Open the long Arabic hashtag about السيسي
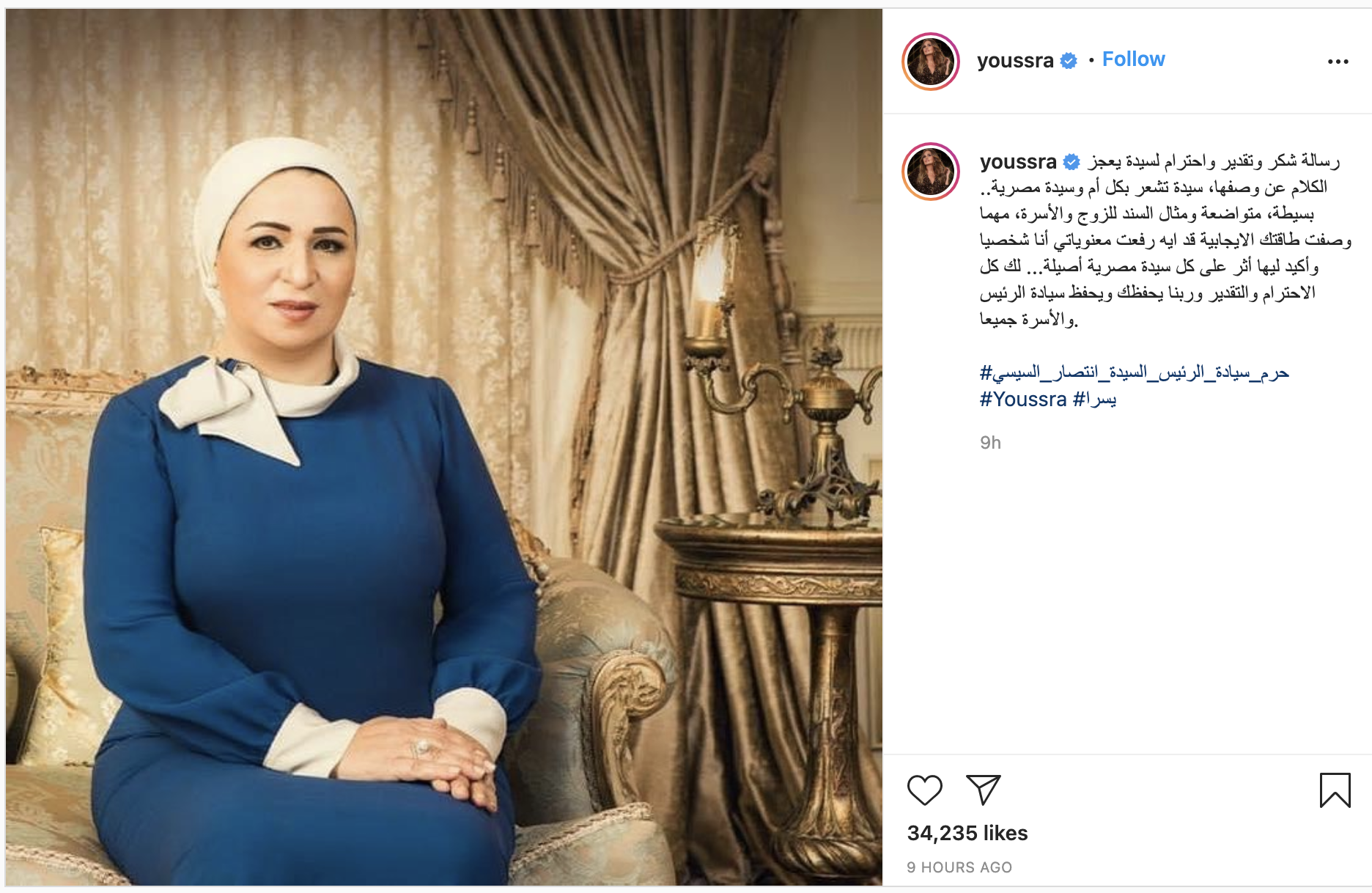This screenshot has height=893, width=1372. point(1135,372)
